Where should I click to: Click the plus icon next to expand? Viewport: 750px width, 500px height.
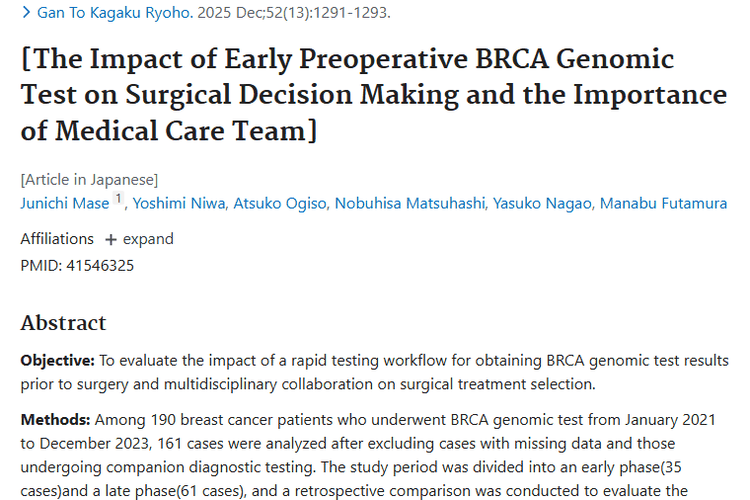tap(111, 240)
